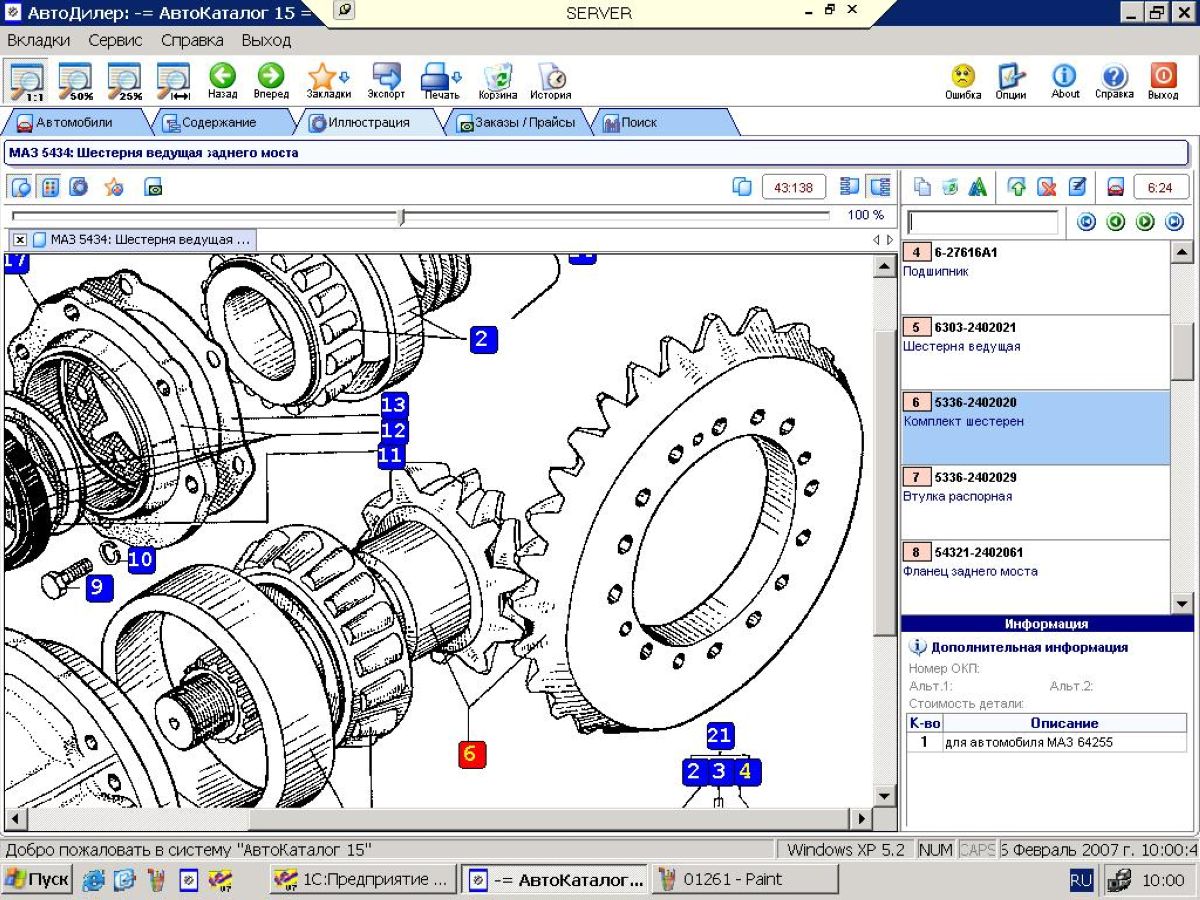Click the Выход exit toolbar icon

pyautogui.click(x=1163, y=81)
